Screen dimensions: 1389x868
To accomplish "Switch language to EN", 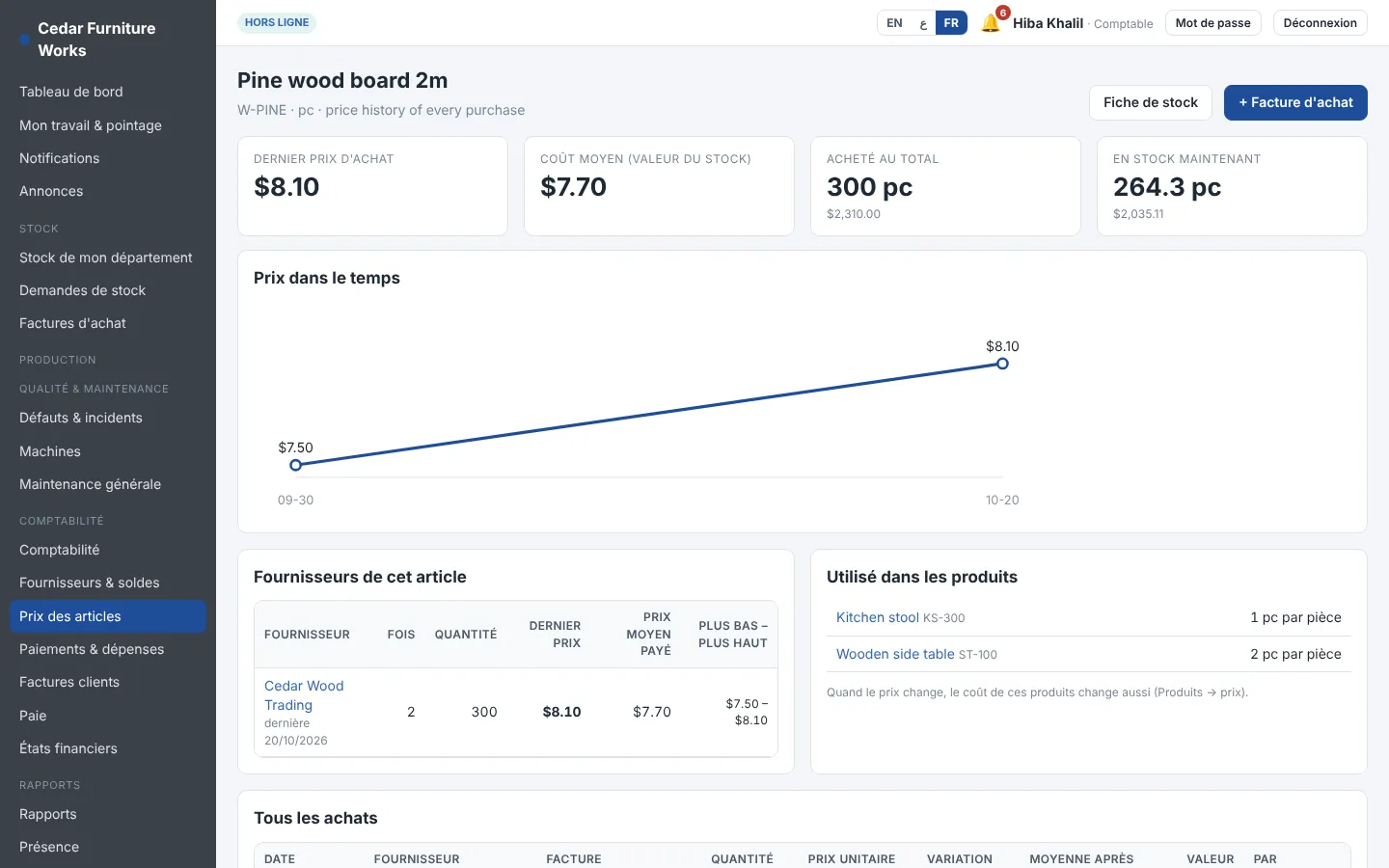I will point(894,23).
